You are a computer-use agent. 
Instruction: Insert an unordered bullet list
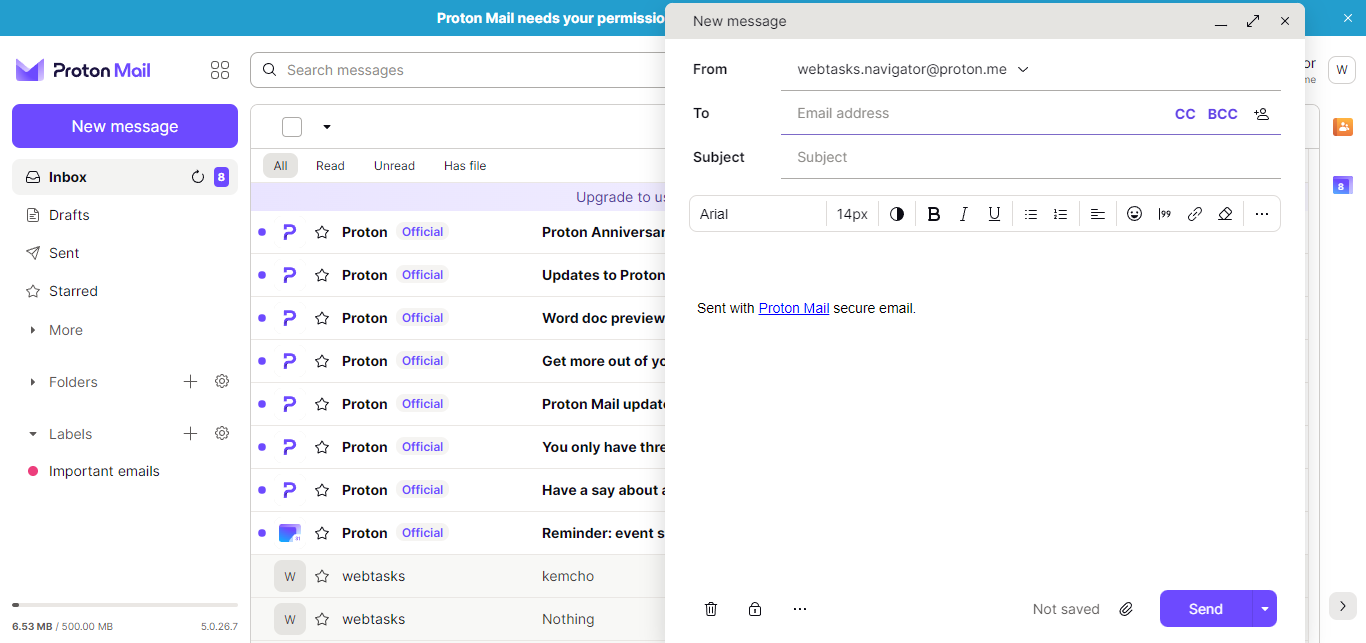[1031, 214]
